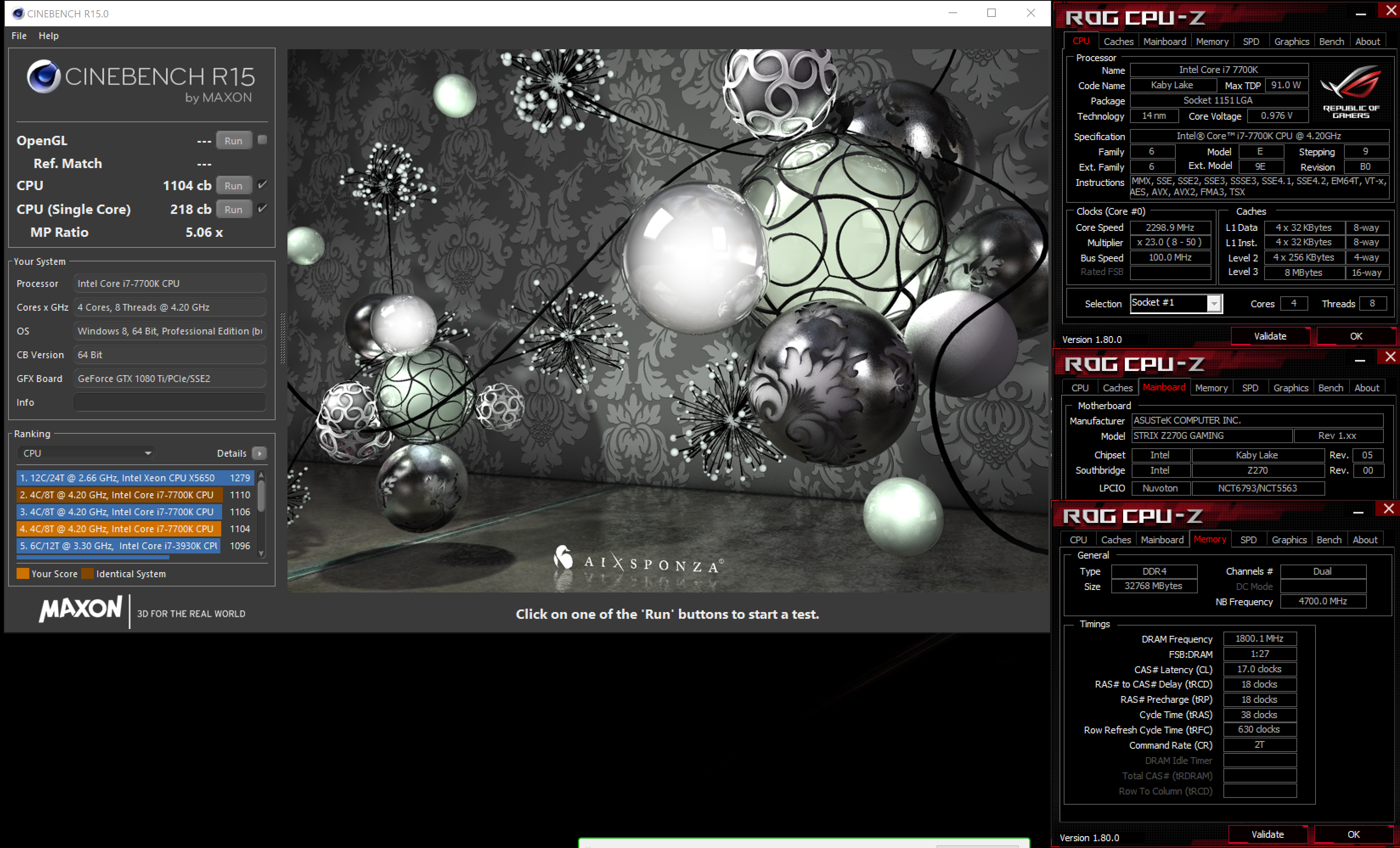Select ranking entry 4 scoring 1104

pos(135,529)
